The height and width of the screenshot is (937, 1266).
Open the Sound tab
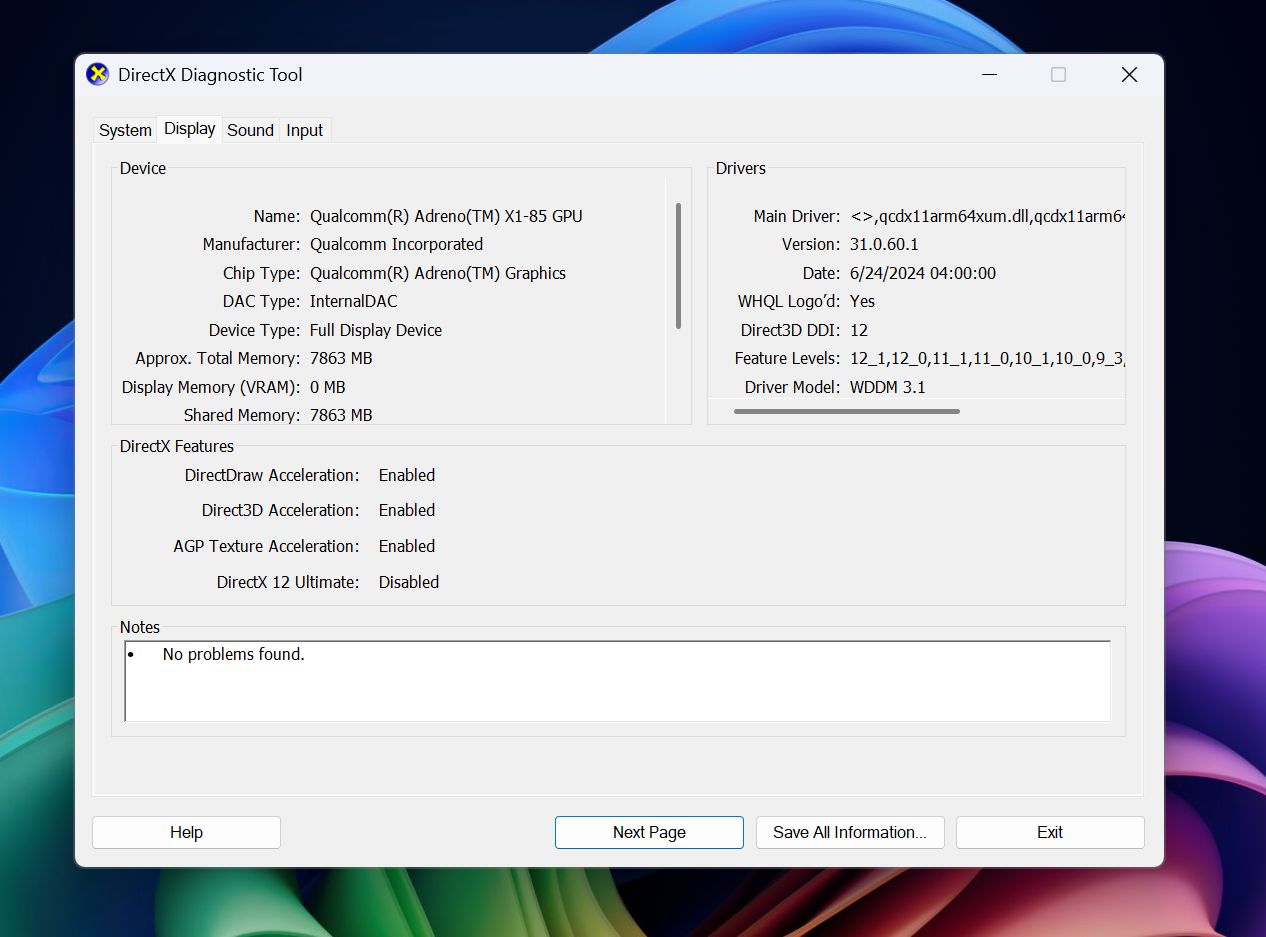[250, 130]
